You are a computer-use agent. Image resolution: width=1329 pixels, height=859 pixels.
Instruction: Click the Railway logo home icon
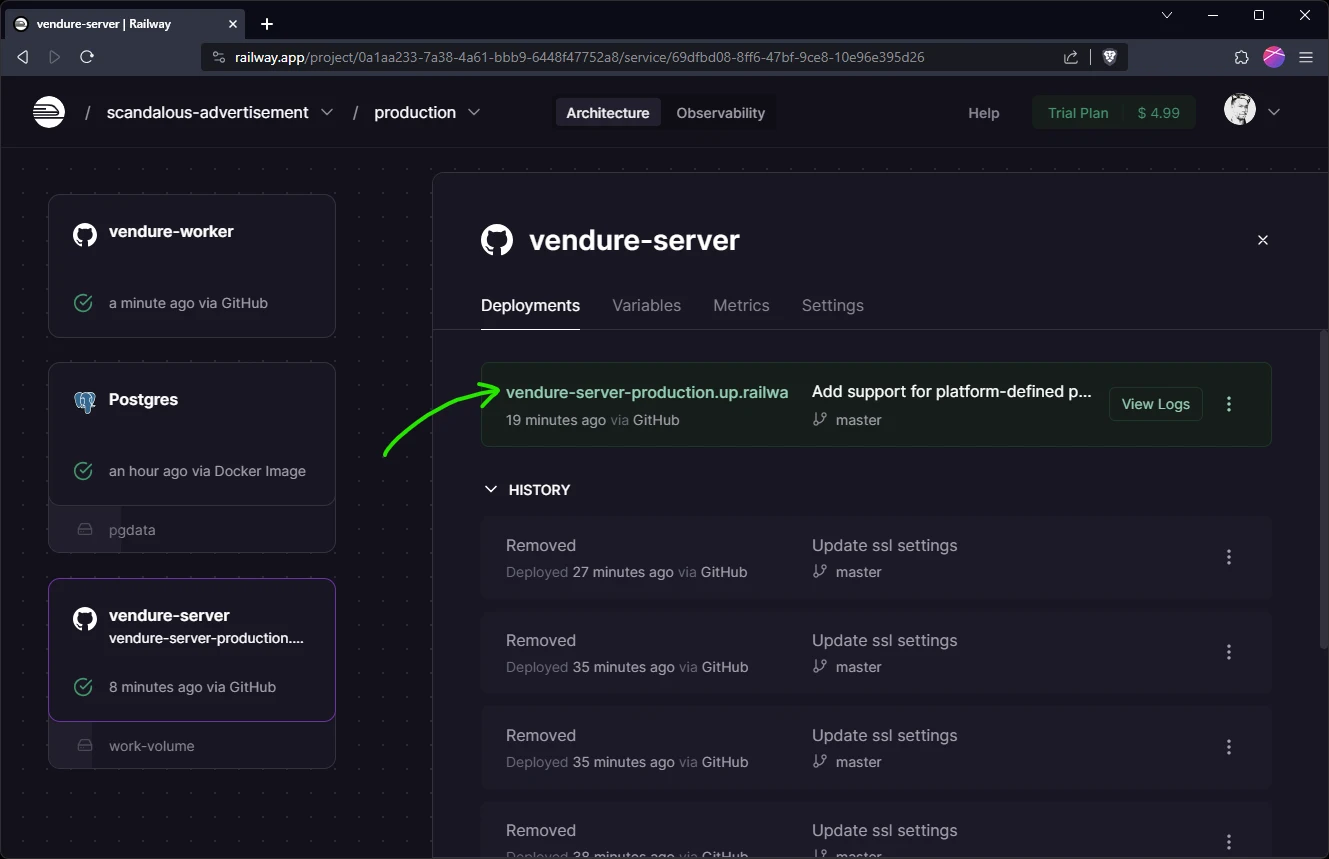[x=49, y=112]
